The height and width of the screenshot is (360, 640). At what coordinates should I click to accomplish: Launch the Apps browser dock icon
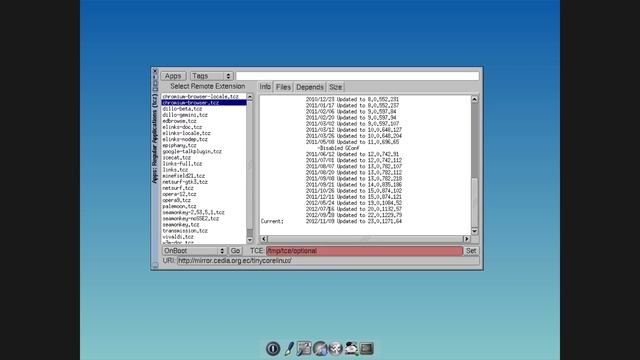[x=320, y=348]
